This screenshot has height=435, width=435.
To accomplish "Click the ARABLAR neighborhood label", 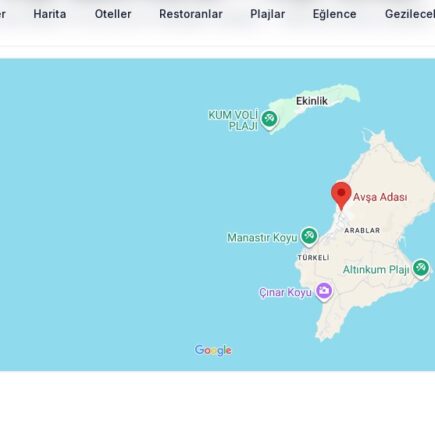I will 362,230.
